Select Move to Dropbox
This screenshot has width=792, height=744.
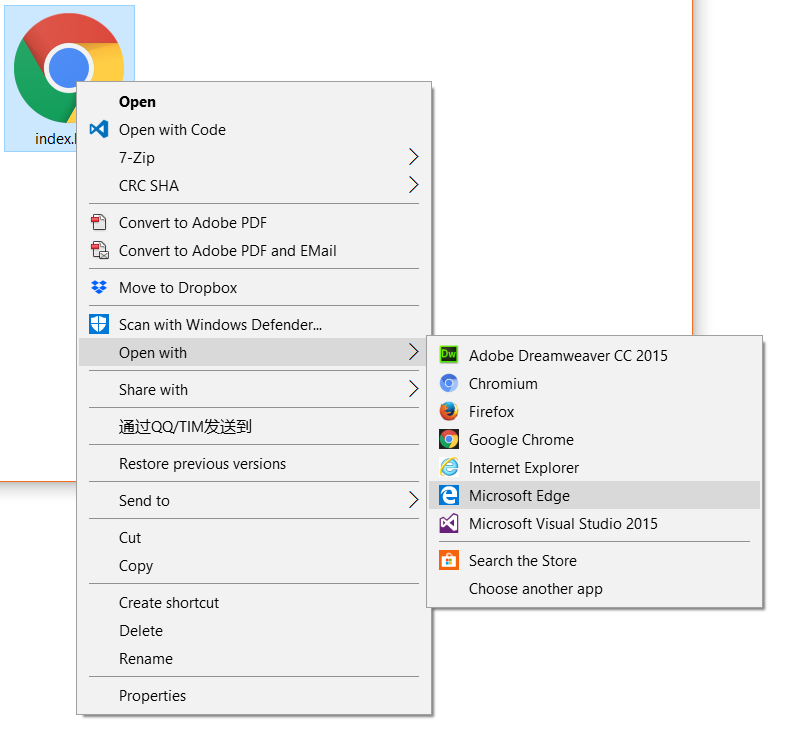[254, 287]
